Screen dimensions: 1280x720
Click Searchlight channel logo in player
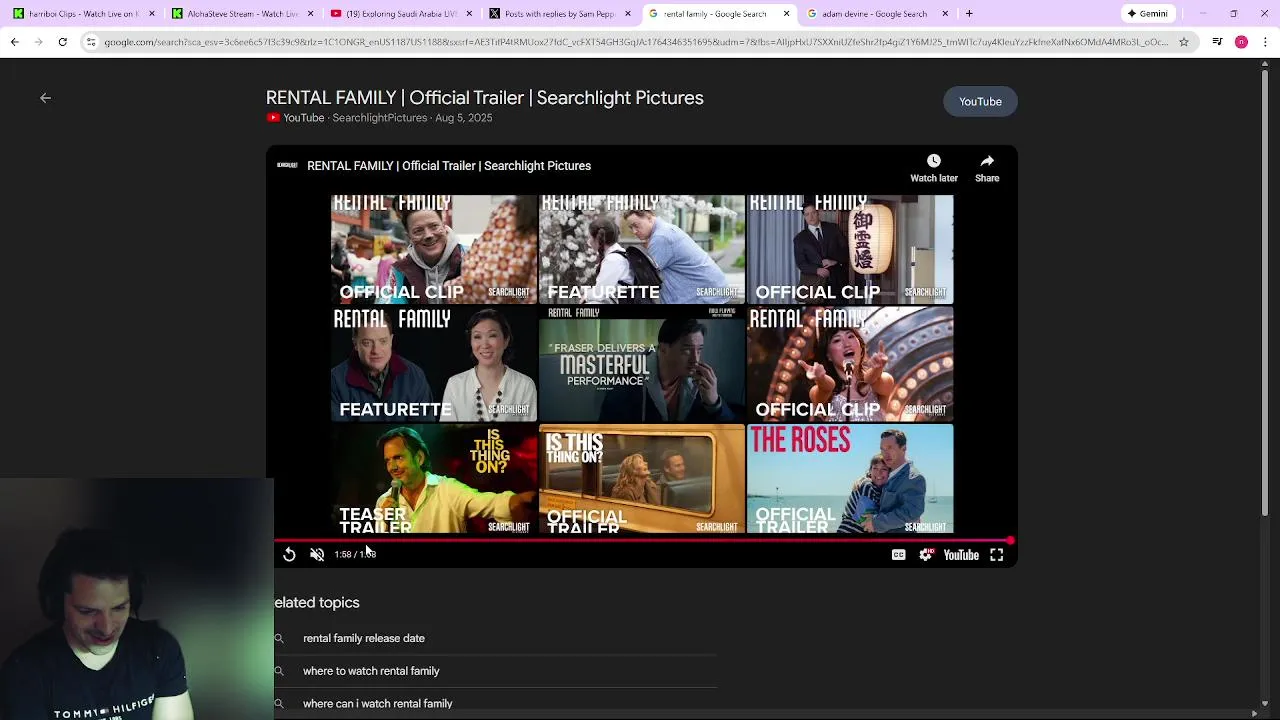pos(287,165)
